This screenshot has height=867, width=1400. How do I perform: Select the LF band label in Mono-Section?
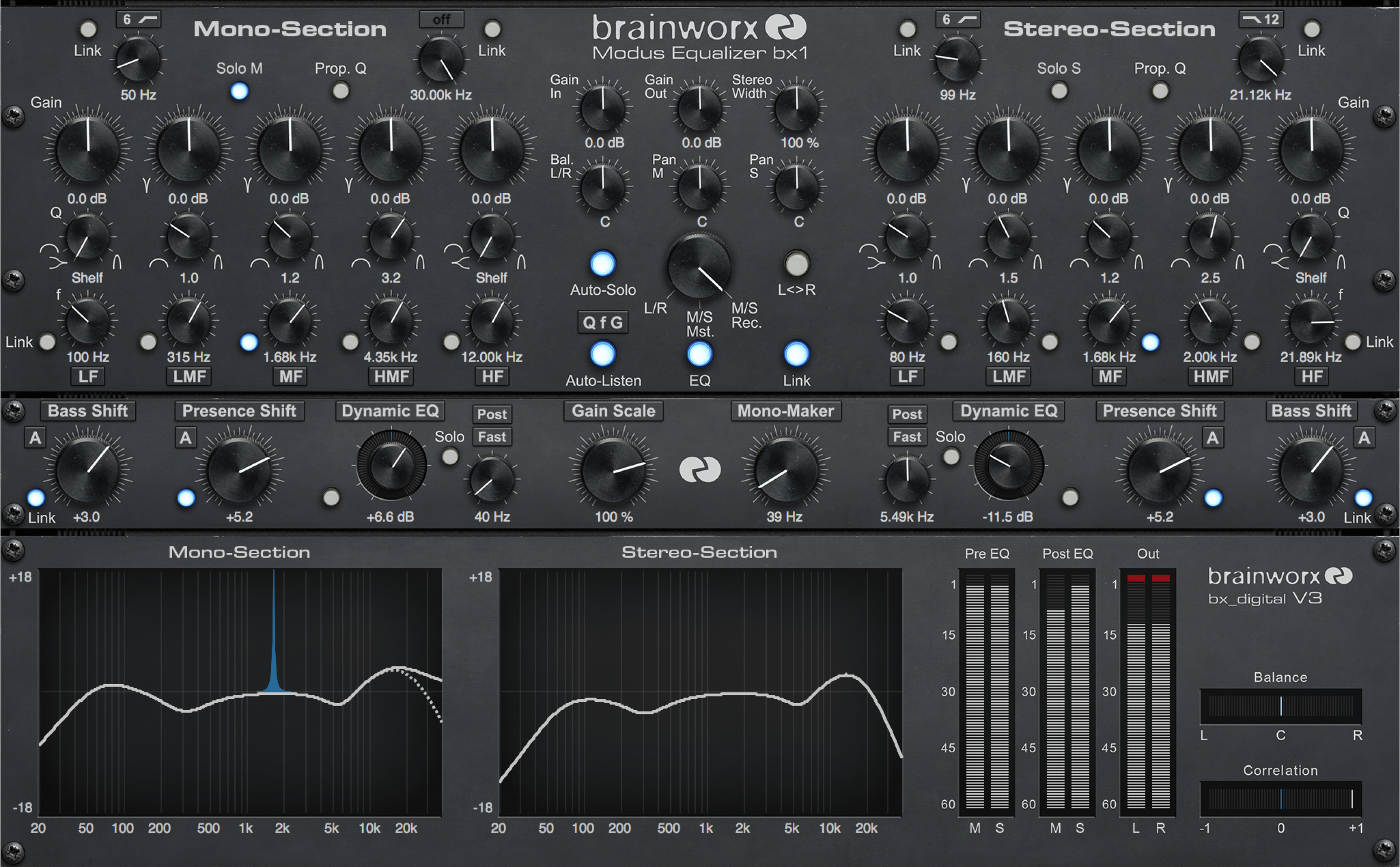[87, 377]
